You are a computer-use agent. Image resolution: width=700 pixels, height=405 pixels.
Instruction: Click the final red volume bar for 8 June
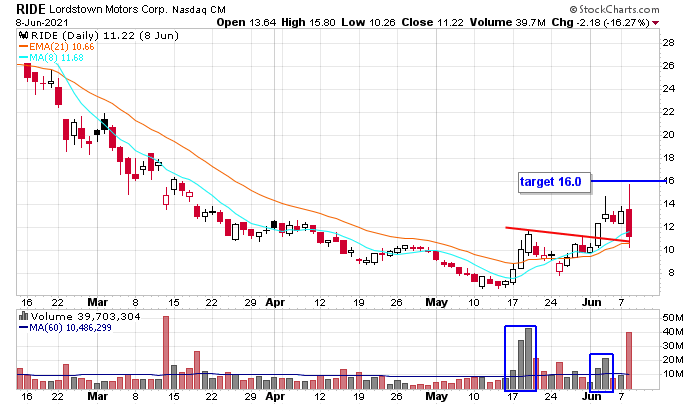(629, 361)
